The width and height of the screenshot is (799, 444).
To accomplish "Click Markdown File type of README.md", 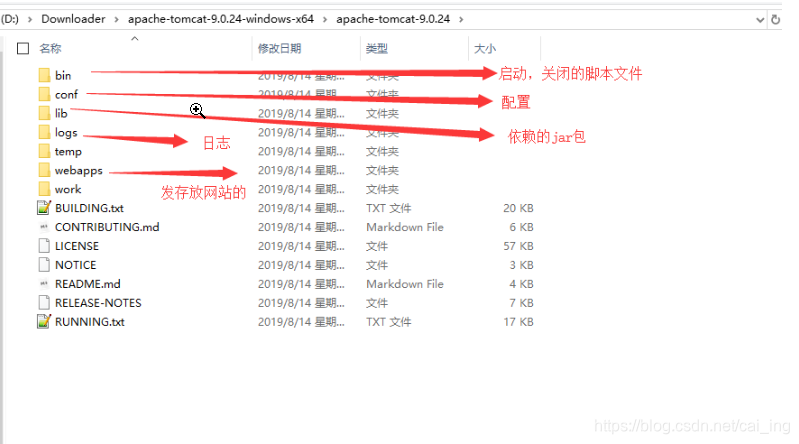I will (x=405, y=284).
